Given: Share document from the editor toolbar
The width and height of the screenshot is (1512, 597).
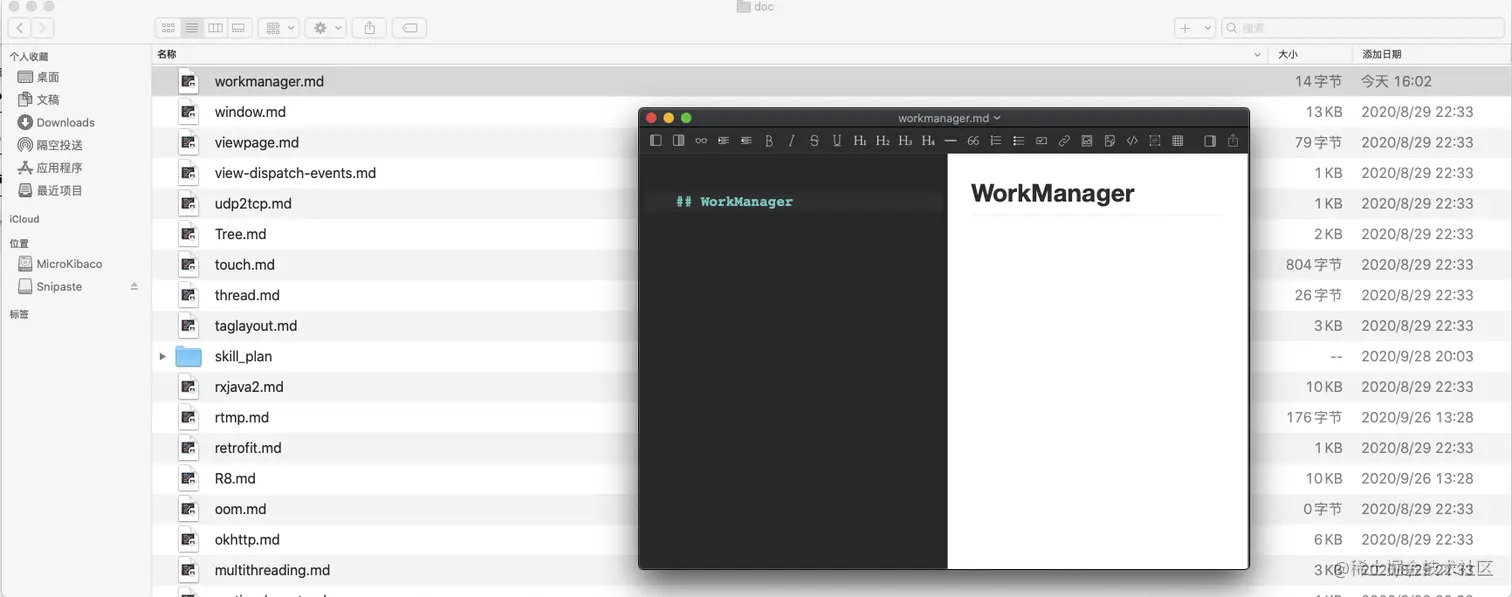Looking at the screenshot, I should 1232,141.
